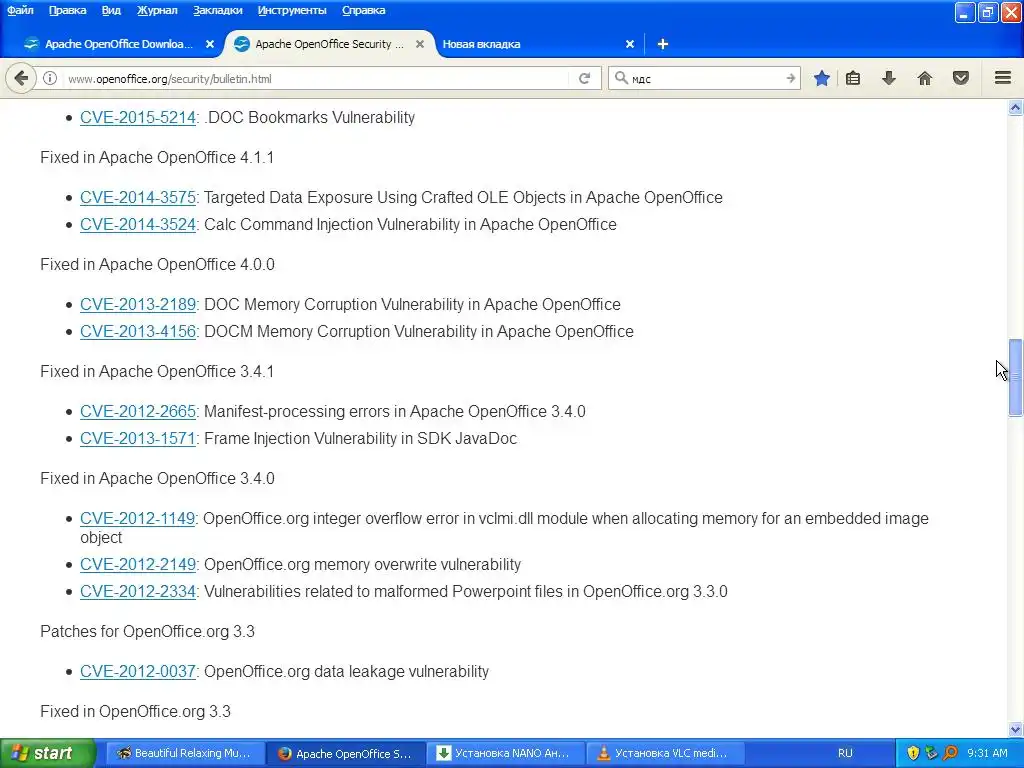Open CVE-2013-4156 link
This screenshot has width=1024, height=768.
coord(138,331)
